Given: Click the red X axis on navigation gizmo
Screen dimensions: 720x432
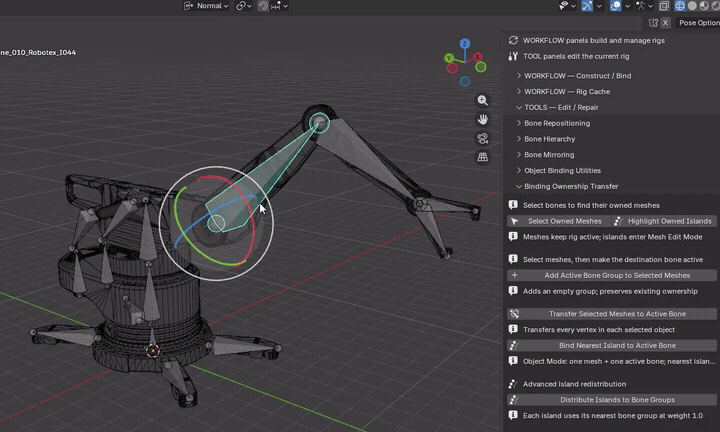Looking at the screenshot, I should tap(478, 57).
